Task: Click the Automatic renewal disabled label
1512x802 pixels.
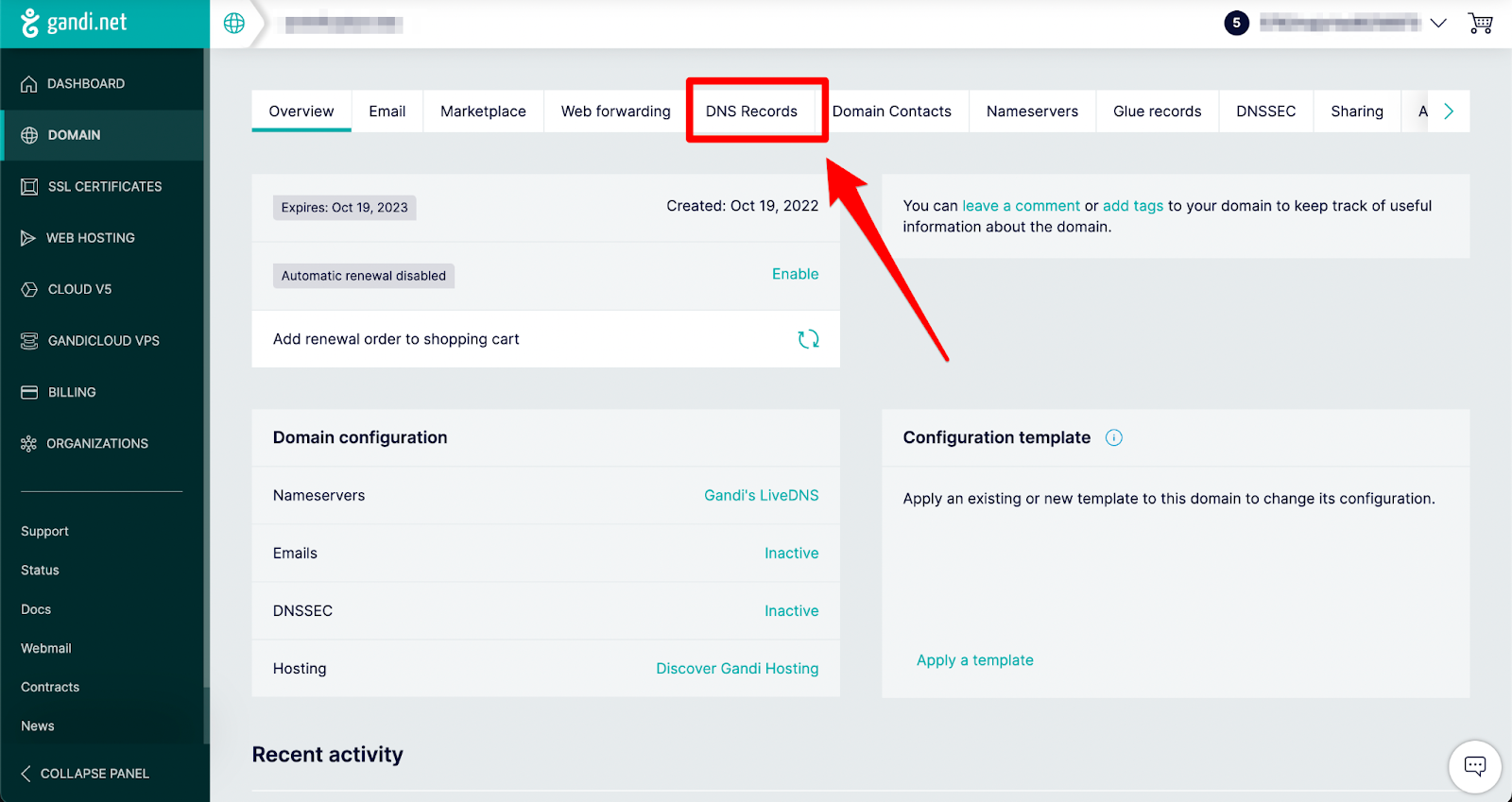Action: coord(364,276)
